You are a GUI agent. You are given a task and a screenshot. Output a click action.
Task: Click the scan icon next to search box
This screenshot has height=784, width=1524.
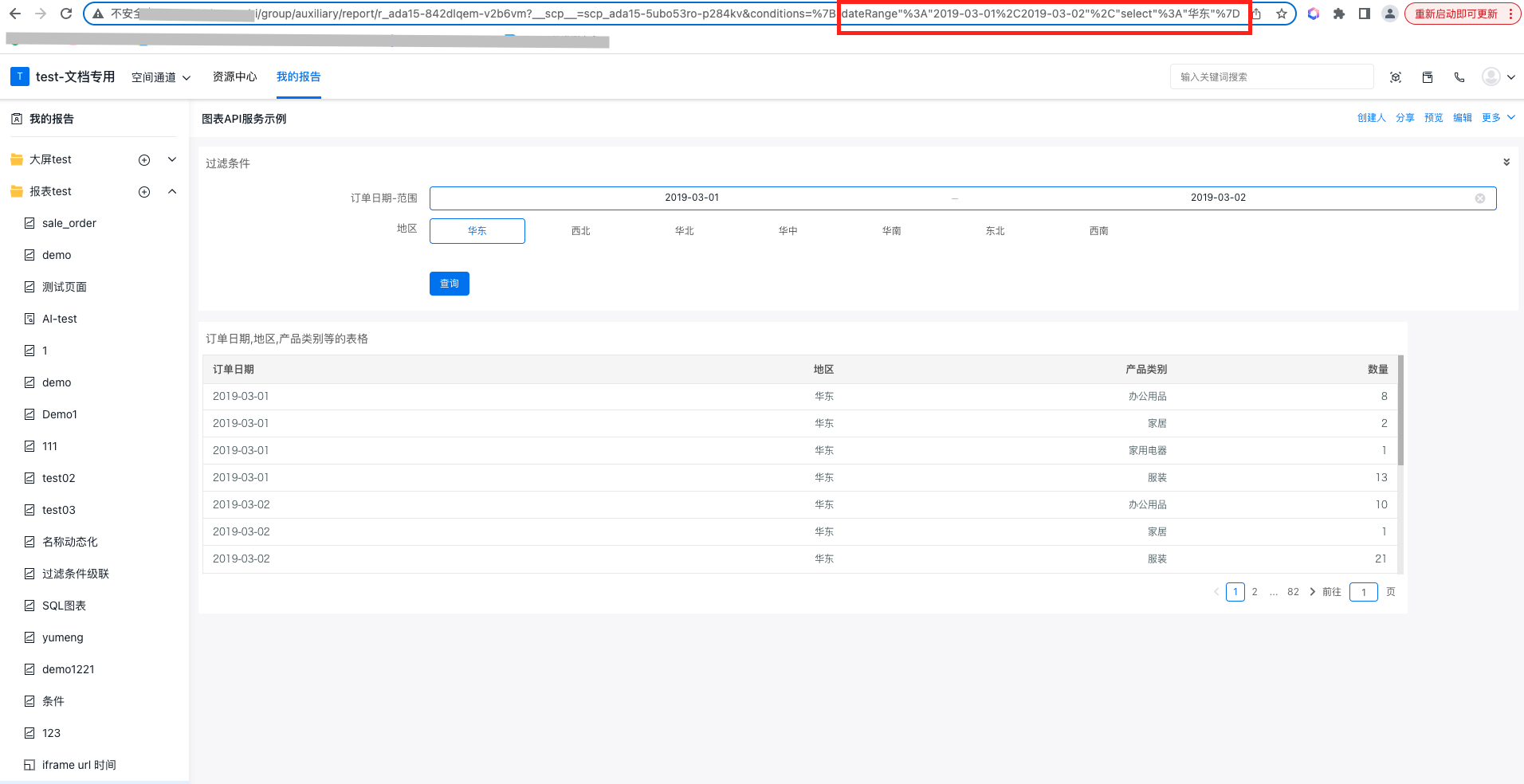(x=1396, y=77)
